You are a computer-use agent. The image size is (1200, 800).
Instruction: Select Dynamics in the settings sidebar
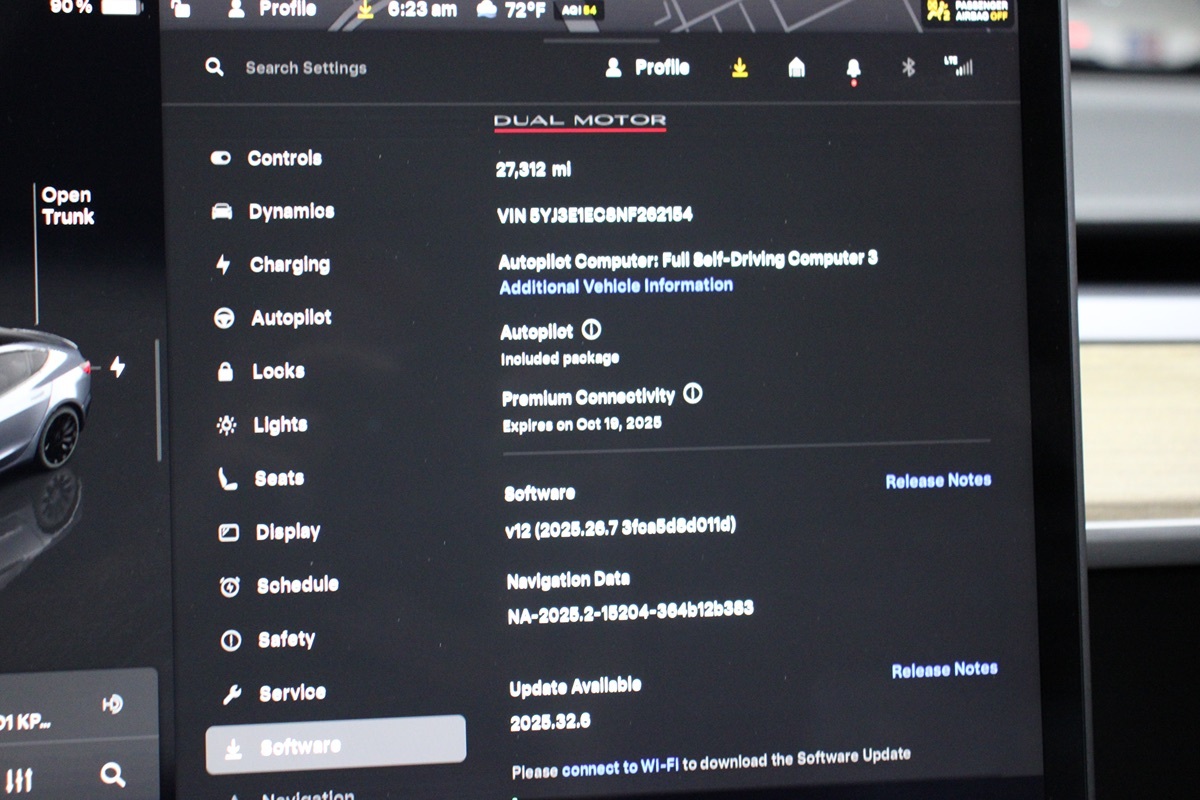click(290, 211)
